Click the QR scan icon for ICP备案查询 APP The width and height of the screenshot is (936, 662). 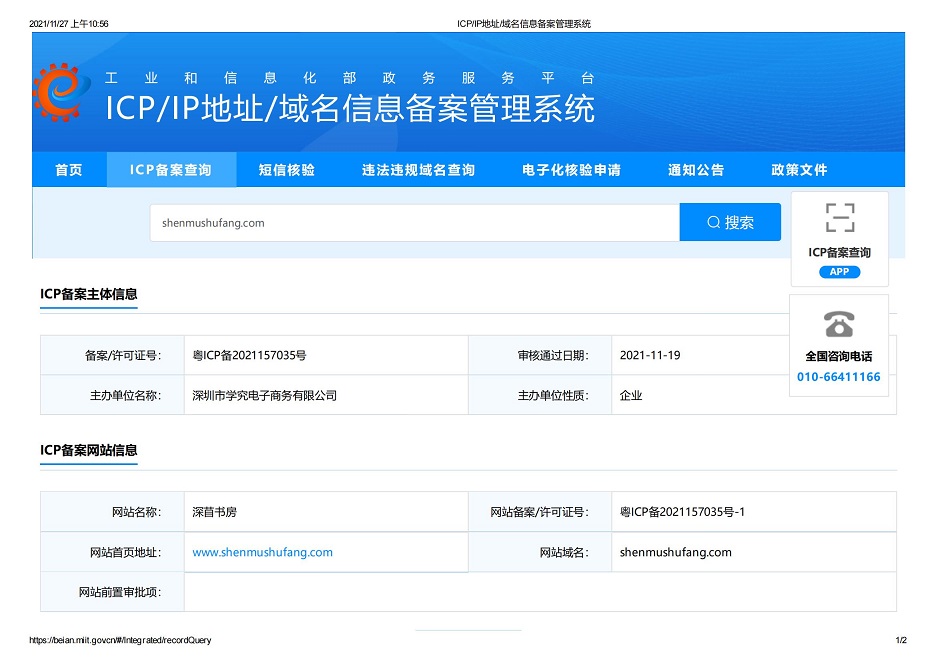coord(840,217)
